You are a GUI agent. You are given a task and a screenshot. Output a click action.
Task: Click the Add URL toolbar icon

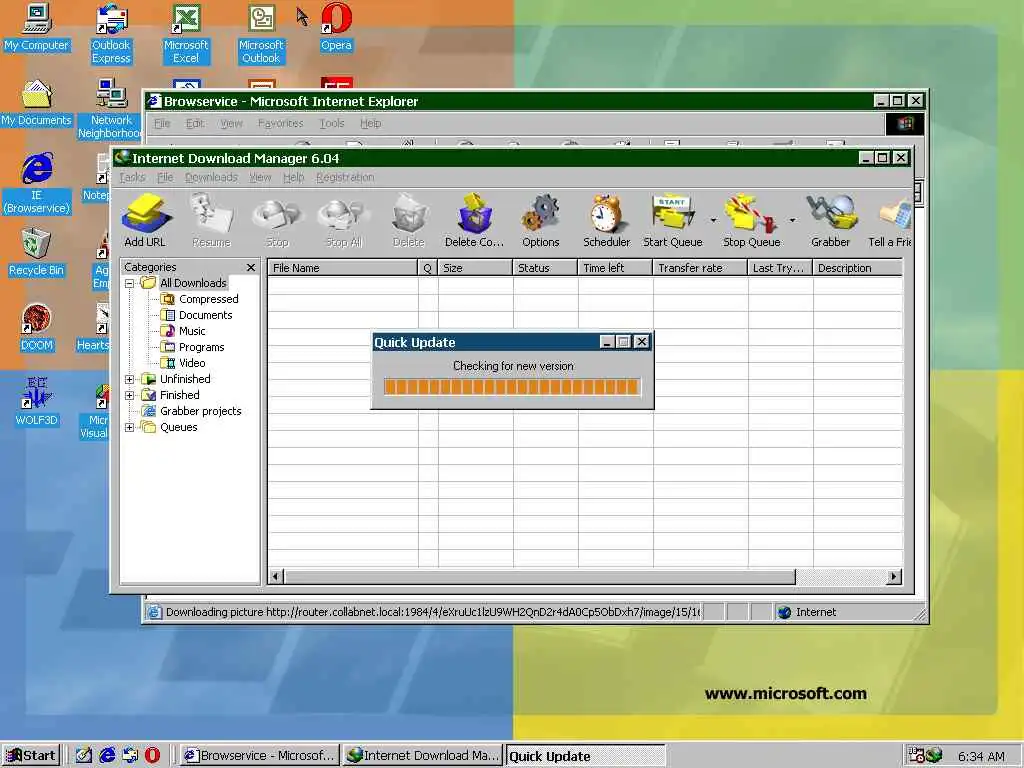coord(145,220)
